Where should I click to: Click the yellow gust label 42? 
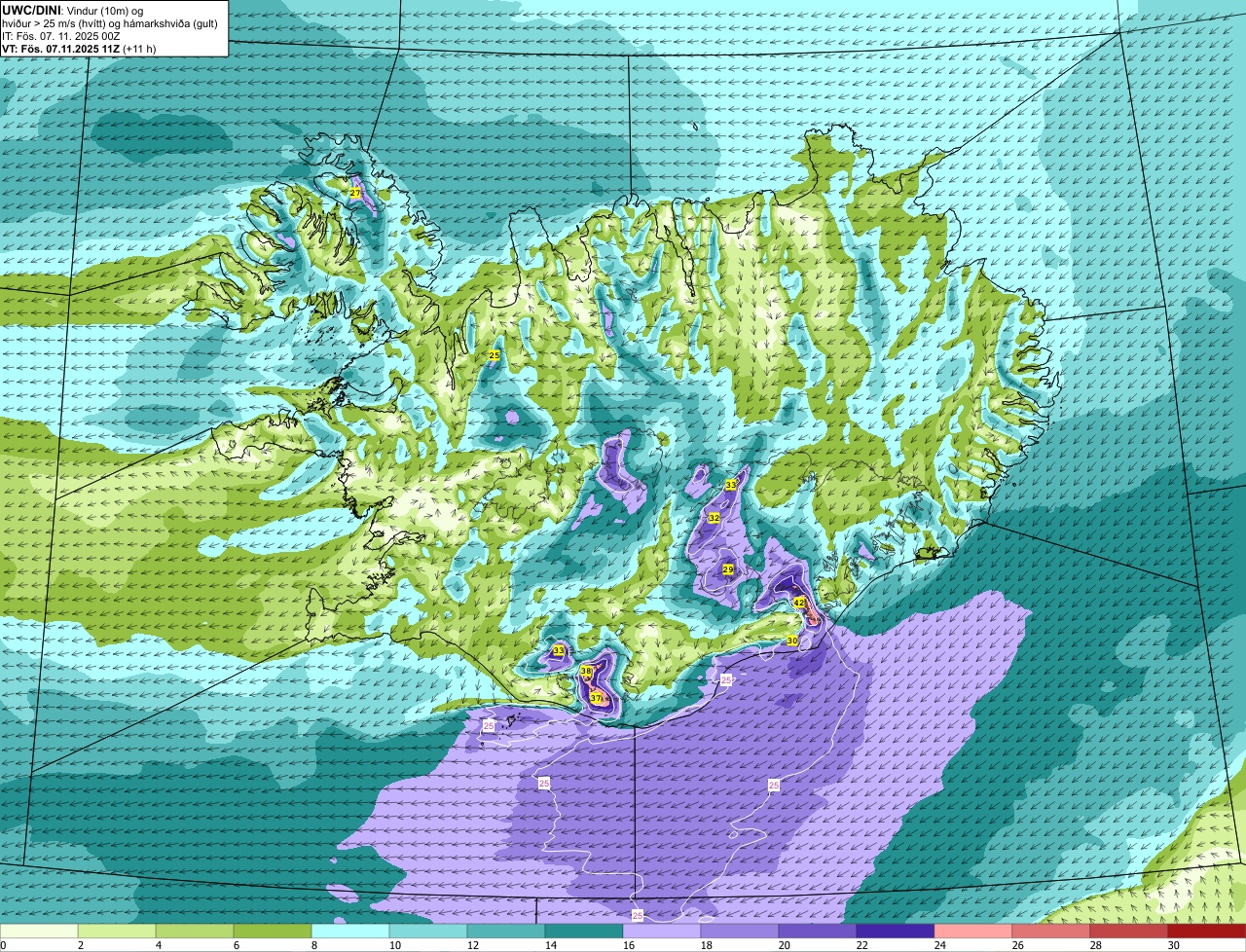pyautogui.click(x=799, y=603)
